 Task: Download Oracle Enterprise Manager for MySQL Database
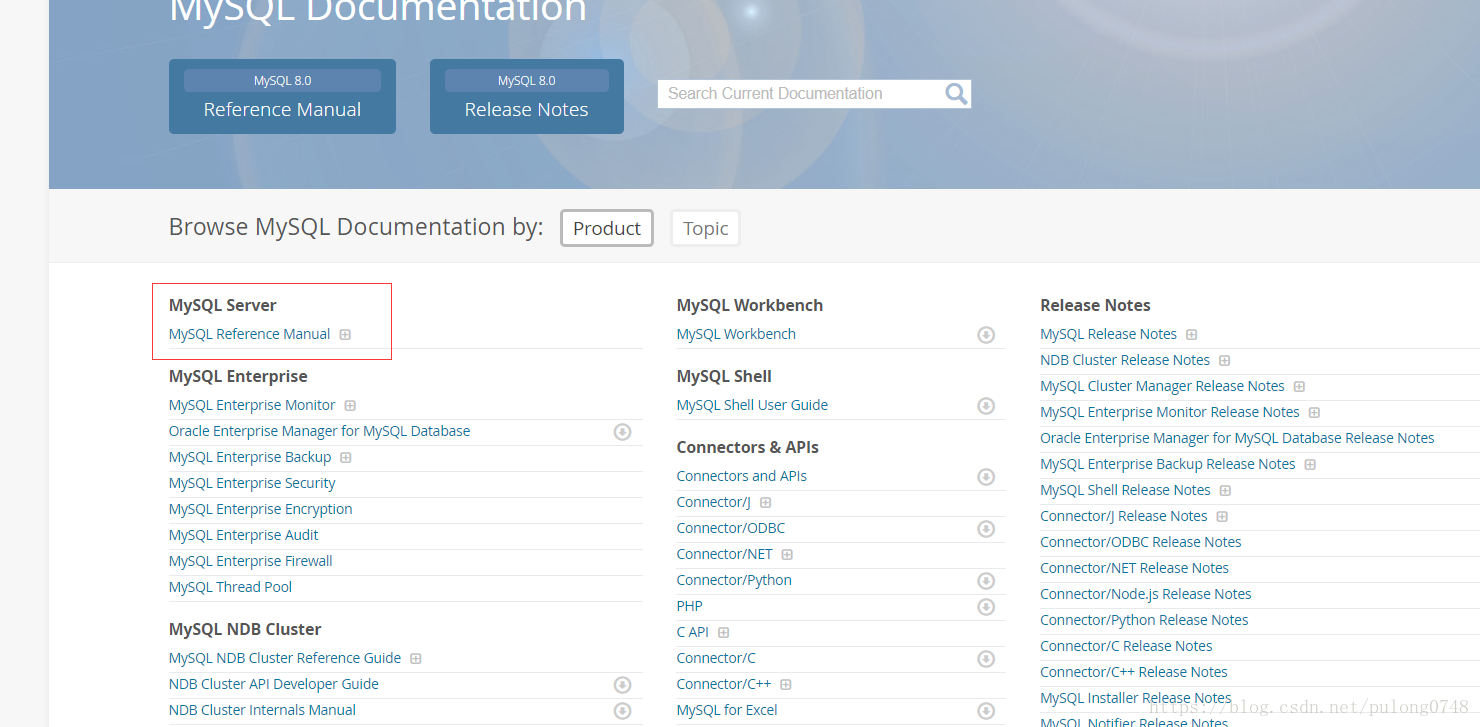[x=622, y=432]
